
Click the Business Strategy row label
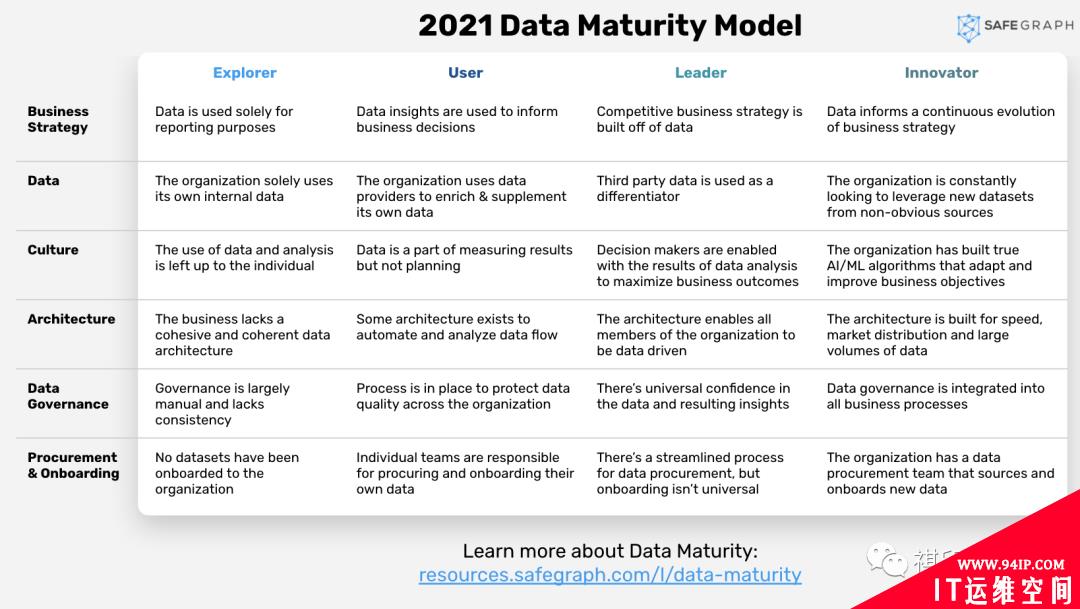pos(58,119)
